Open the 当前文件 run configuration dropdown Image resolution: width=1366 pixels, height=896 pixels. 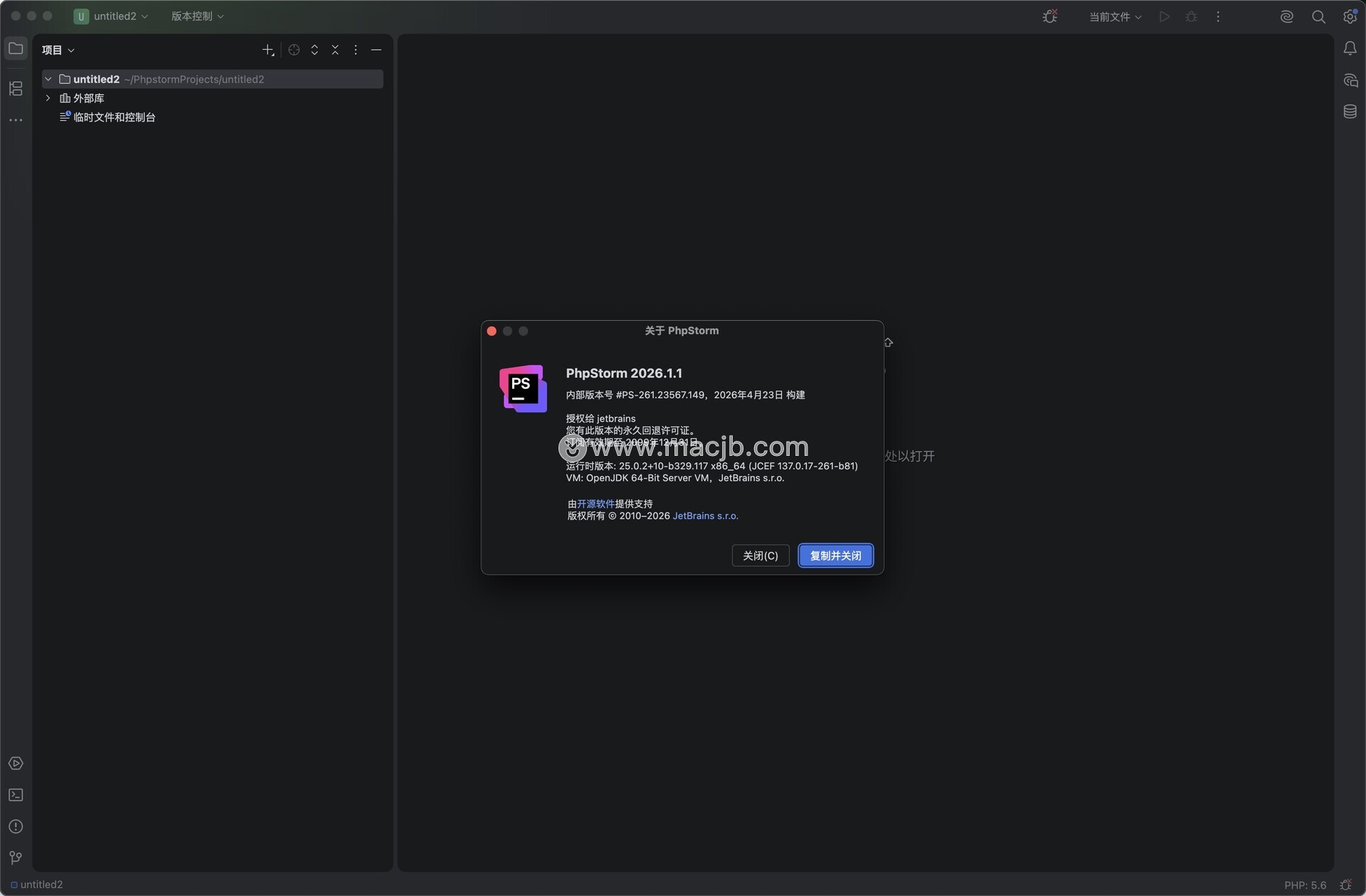point(1115,16)
